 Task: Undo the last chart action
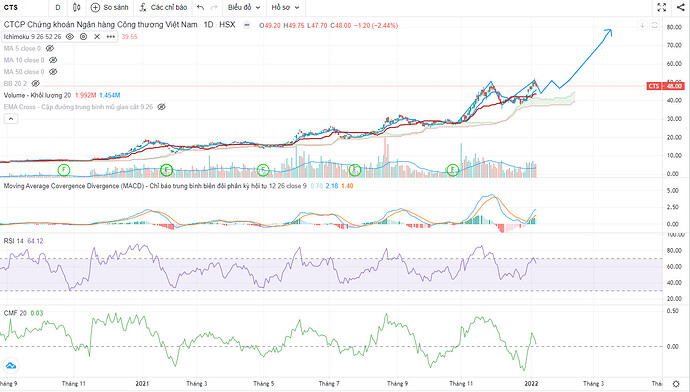click(201, 7)
